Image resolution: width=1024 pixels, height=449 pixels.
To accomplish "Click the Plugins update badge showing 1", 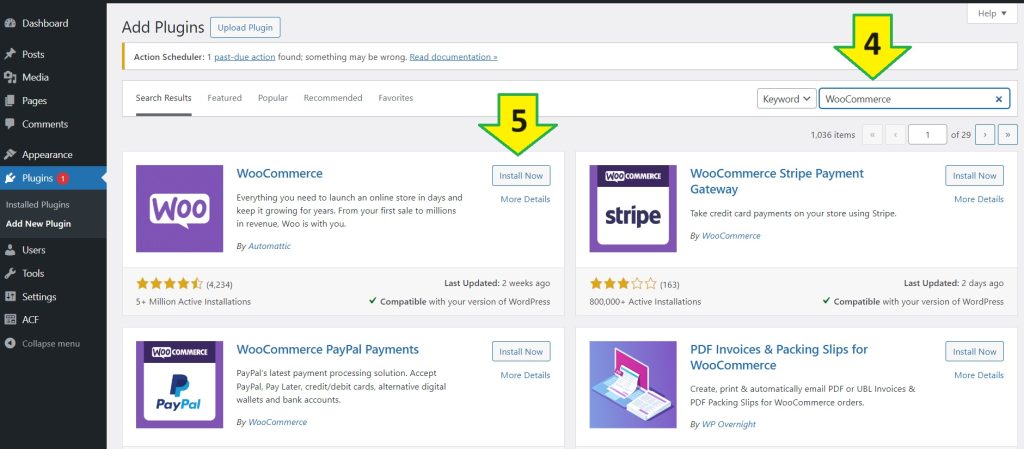I will (62, 178).
